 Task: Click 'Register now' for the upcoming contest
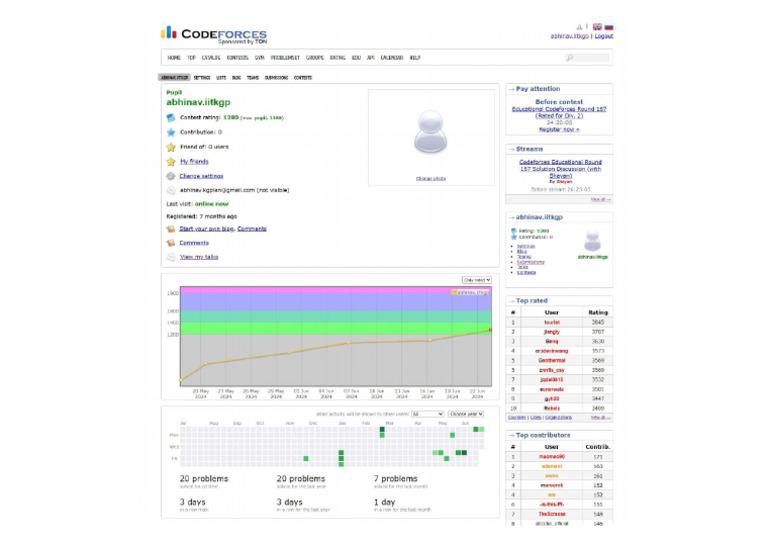coord(558,129)
